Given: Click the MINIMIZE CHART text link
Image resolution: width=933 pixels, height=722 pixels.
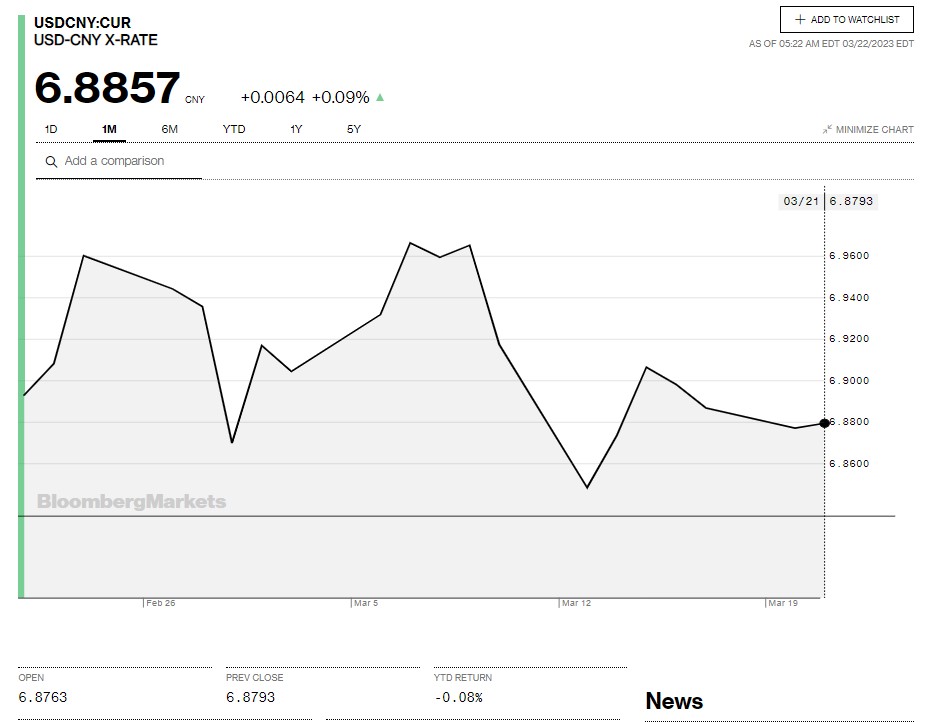Looking at the screenshot, I should (x=874, y=130).
